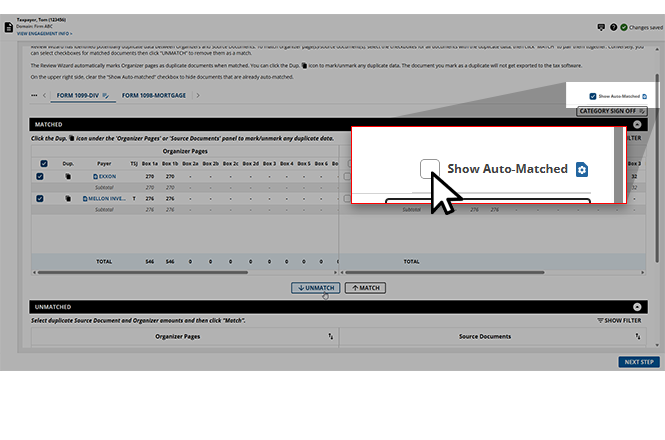Click the T value in MELLON's TSJ column

134,198
